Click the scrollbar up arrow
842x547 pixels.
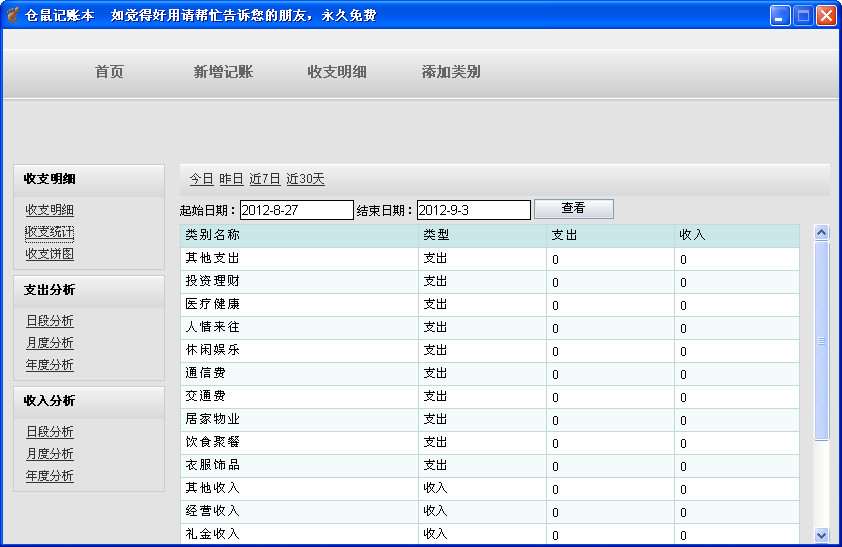click(x=821, y=232)
